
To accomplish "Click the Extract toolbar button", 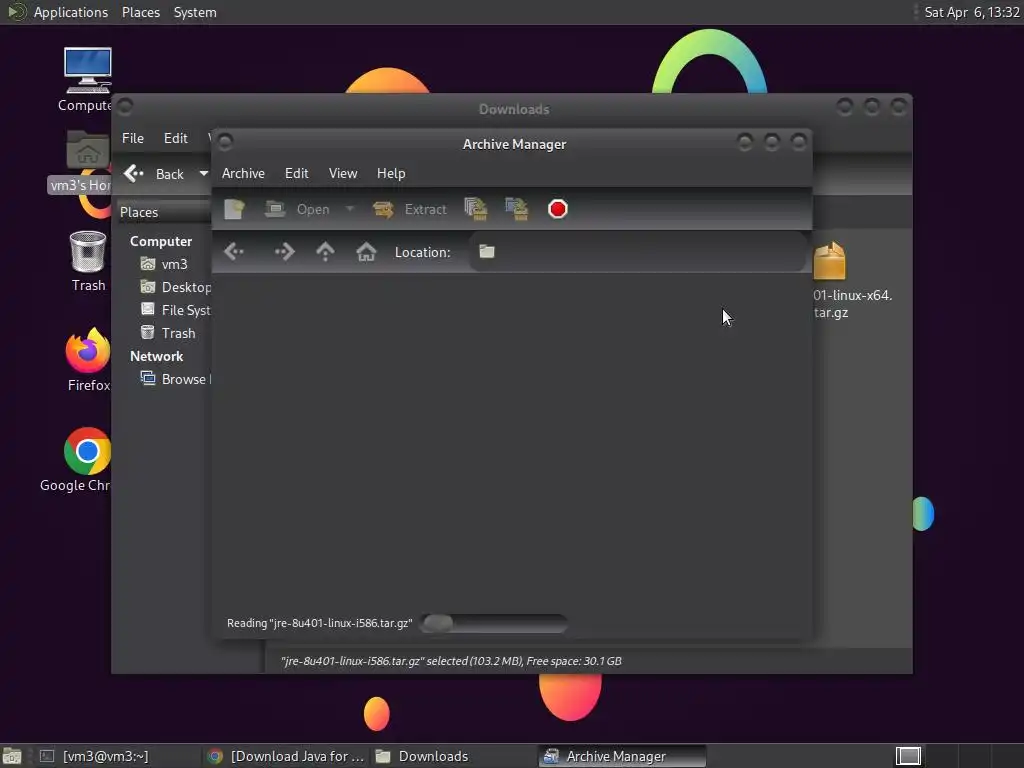I will click(409, 209).
